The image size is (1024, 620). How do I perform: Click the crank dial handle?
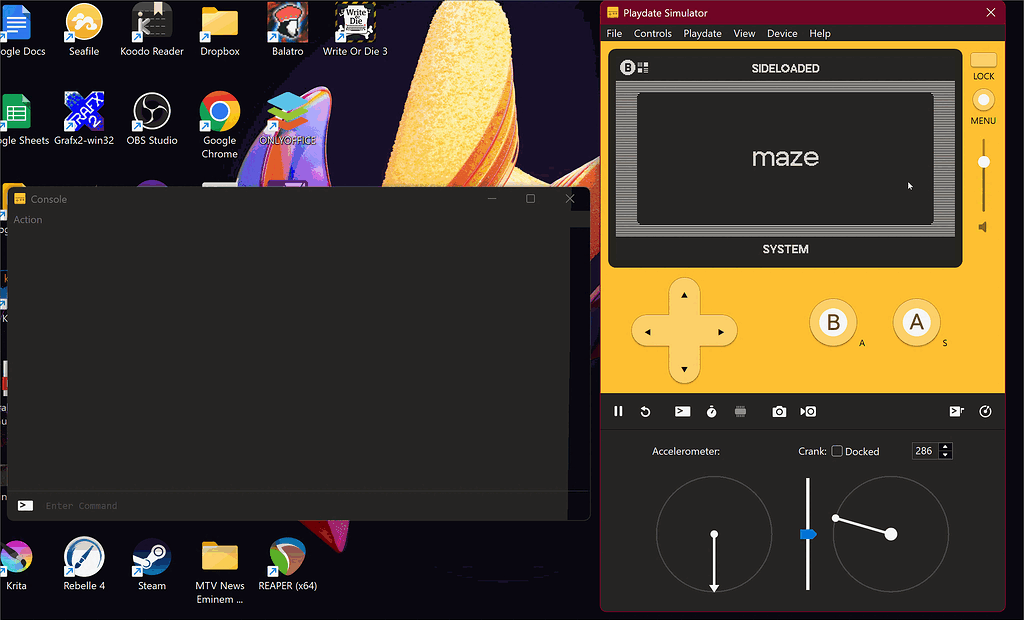click(x=835, y=518)
